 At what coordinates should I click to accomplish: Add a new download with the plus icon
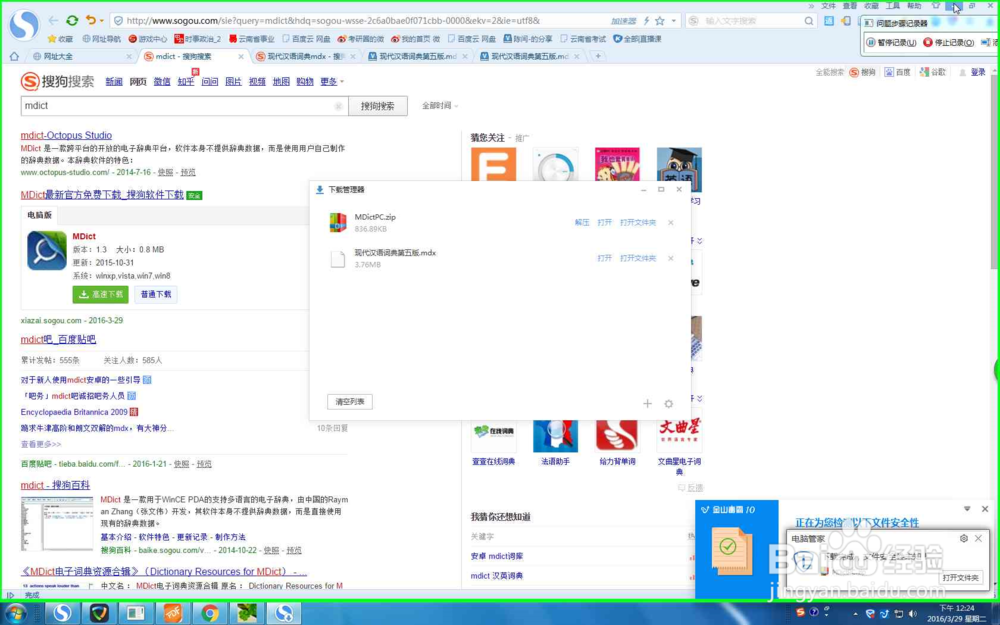tap(647, 404)
